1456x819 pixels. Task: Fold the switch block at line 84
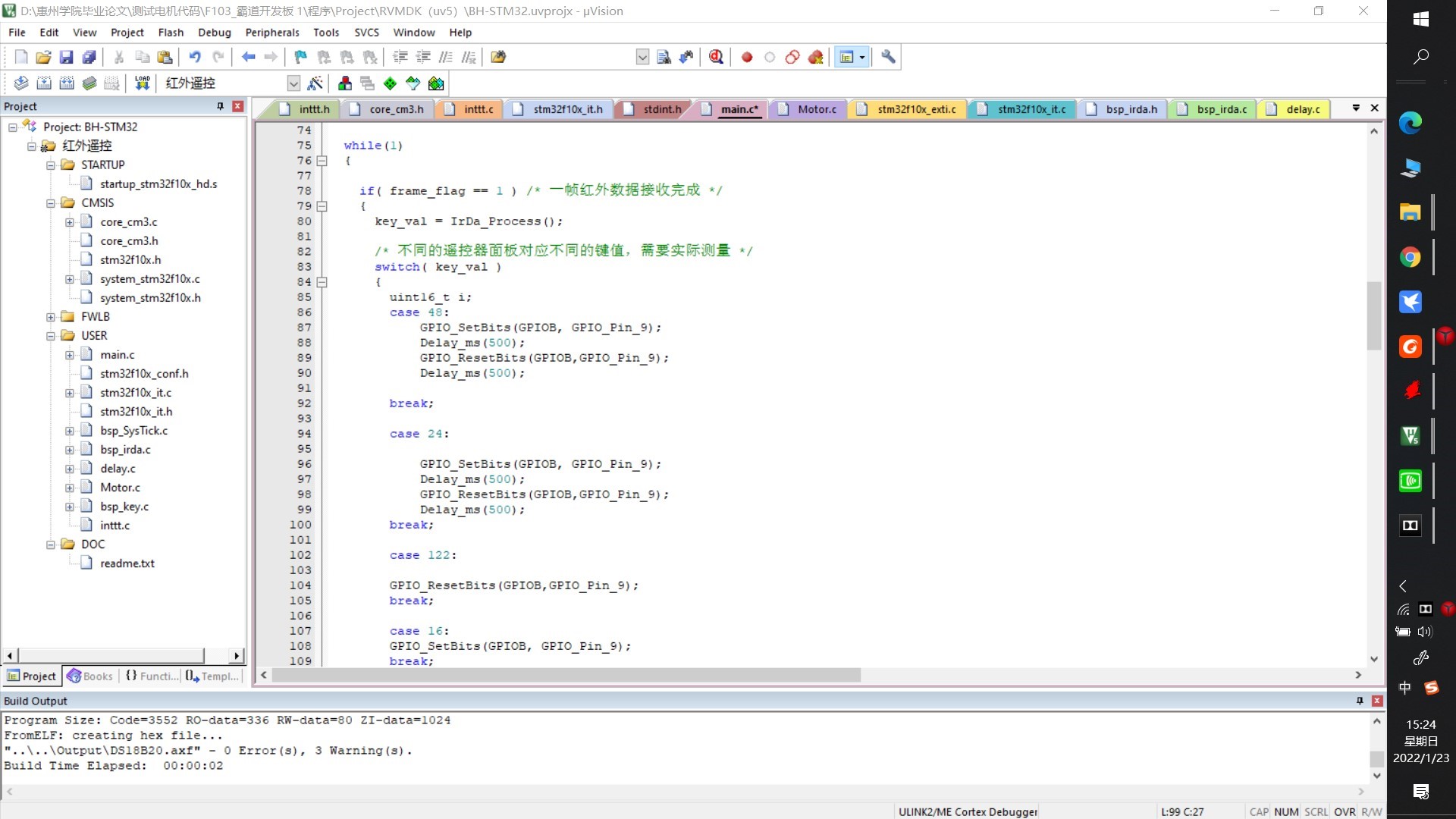322,282
